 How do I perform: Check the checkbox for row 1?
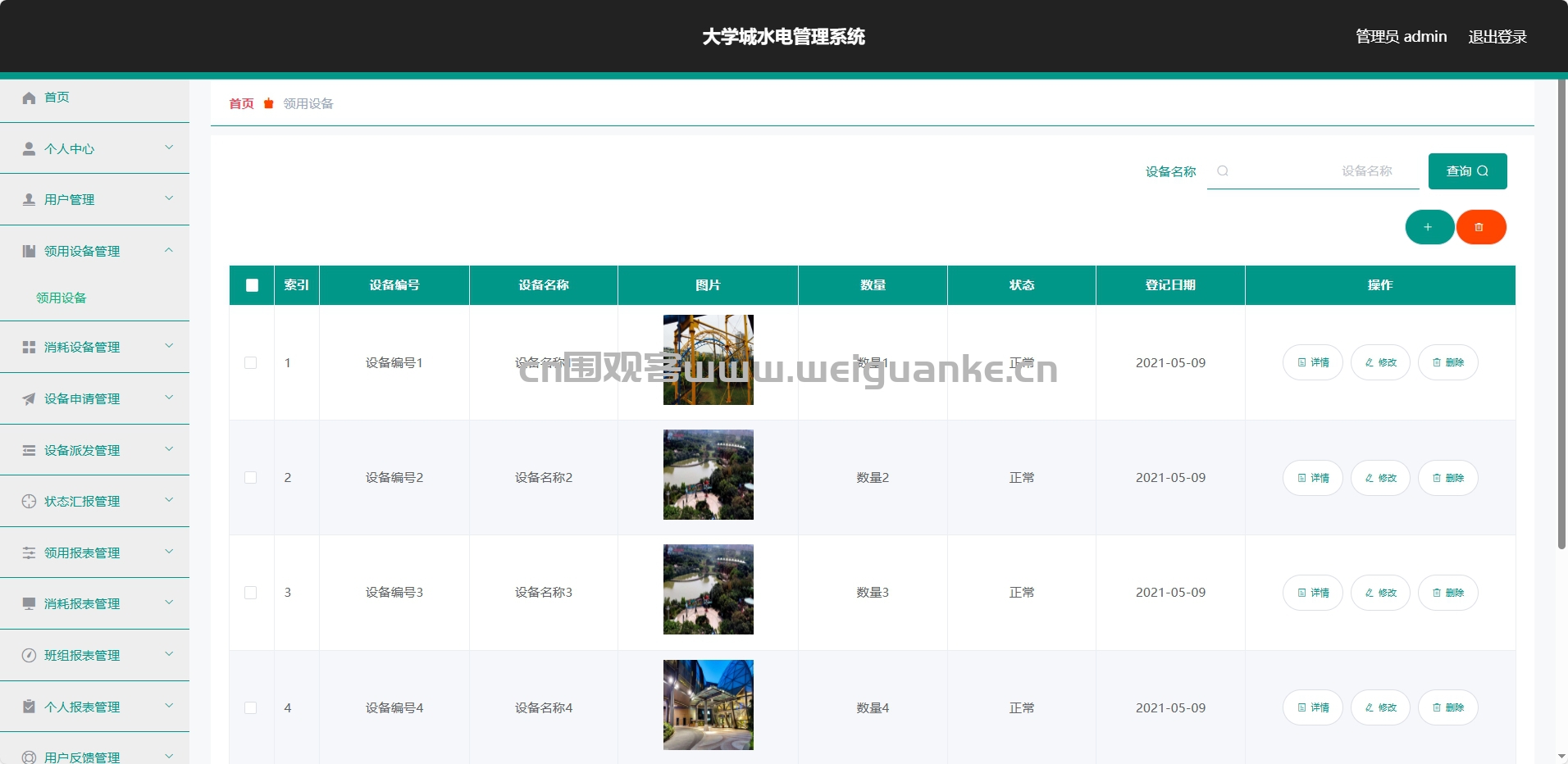[x=251, y=362]
